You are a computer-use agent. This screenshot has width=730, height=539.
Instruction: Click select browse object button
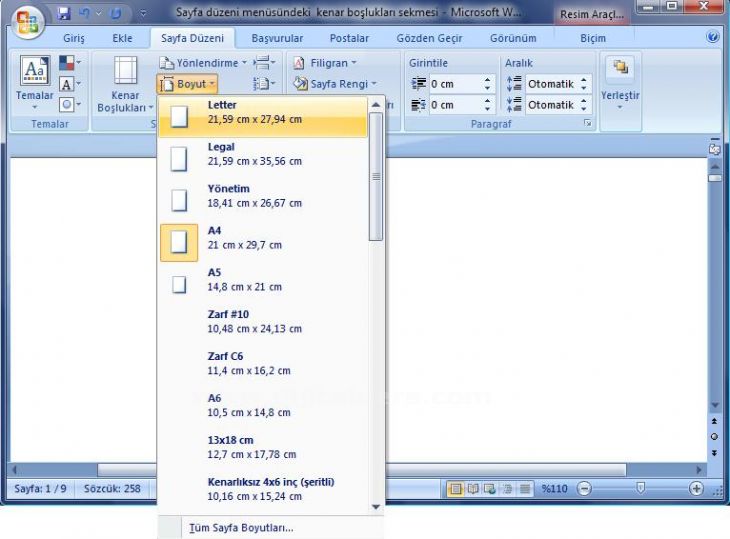click(714, 437)
